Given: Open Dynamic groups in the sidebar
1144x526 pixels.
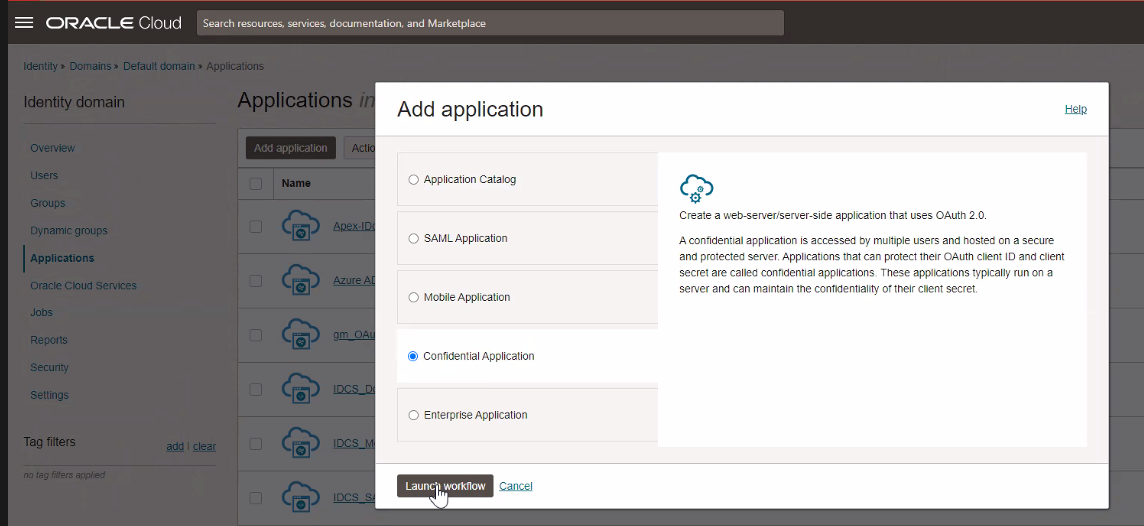Looking at the screenshot, I should click(69, 231).
